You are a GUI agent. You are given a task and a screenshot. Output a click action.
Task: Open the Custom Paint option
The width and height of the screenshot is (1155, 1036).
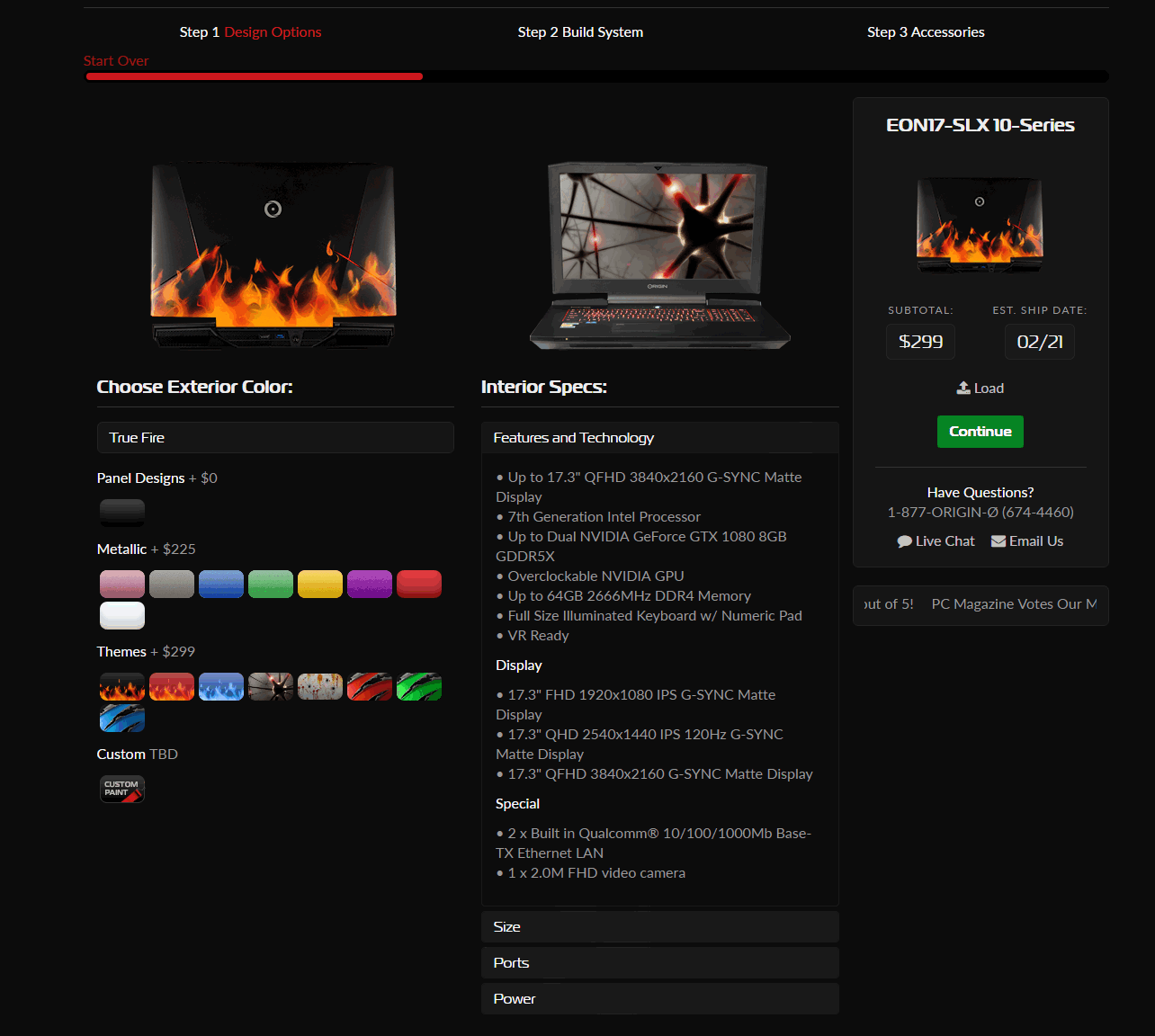coord(122,789)
